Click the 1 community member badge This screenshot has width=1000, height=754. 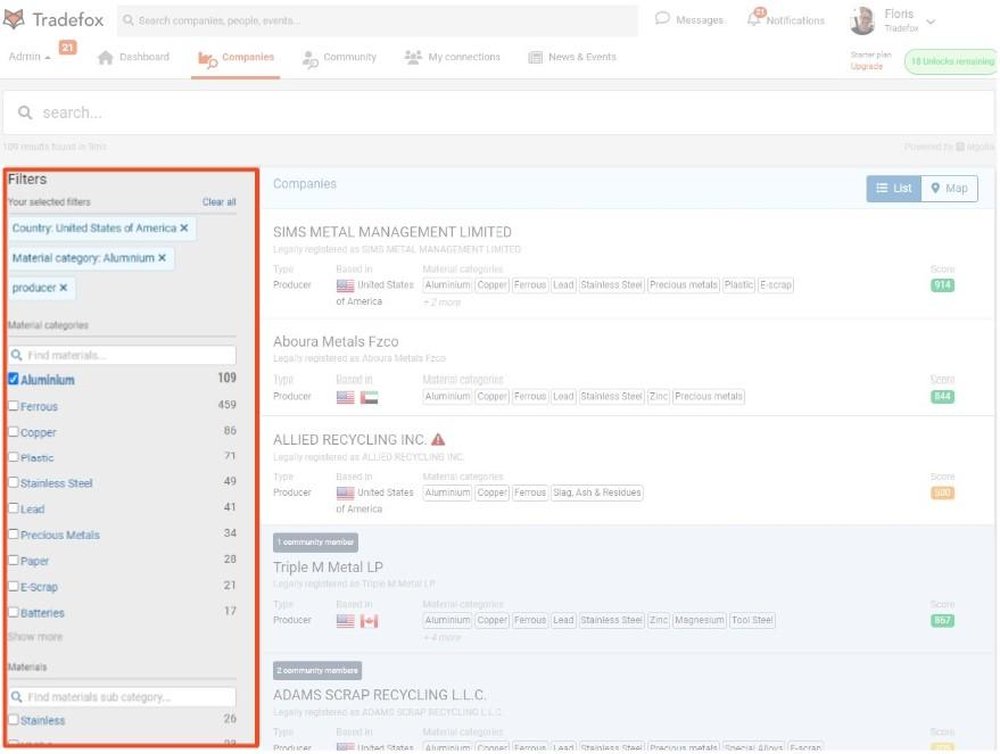(x=316, y=542)
